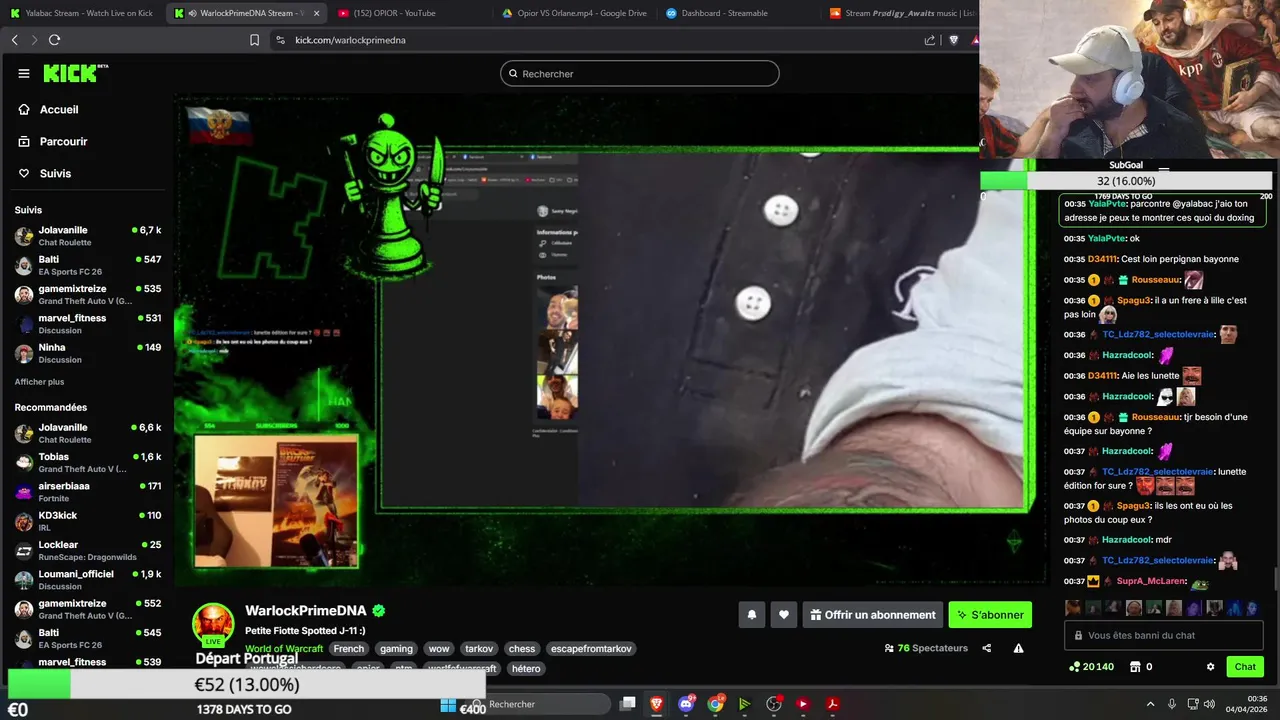Open recommended channel Tobias
The image size is (1280, 720).
pyautogui.click(x=88, y=462)
